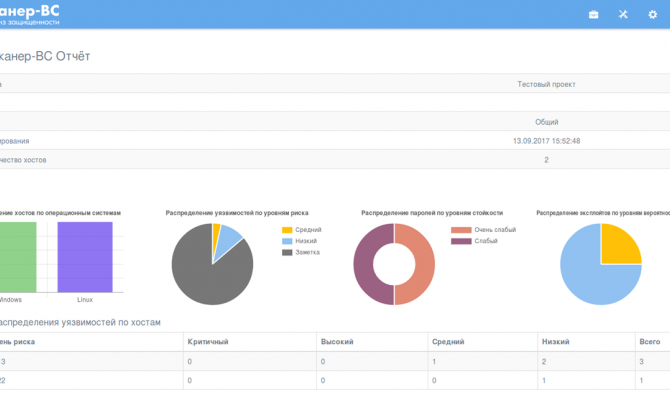
Task: Click first row Низкий cell value 2
Action: tap(544, 362)
